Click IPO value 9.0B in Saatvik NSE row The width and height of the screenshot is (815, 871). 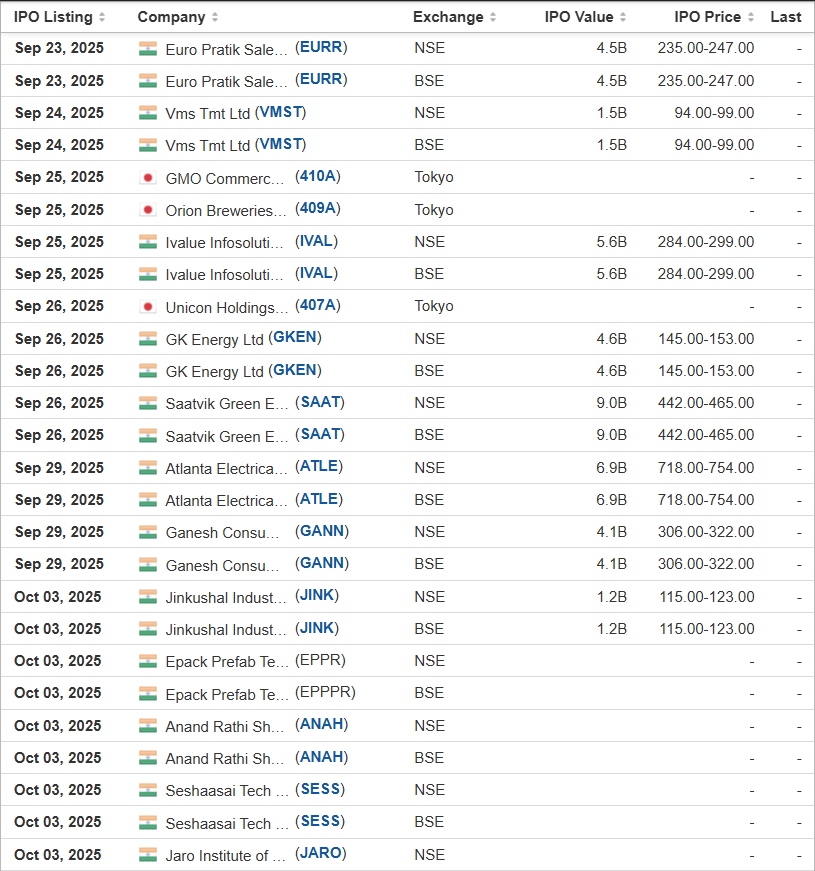point(612,403)
